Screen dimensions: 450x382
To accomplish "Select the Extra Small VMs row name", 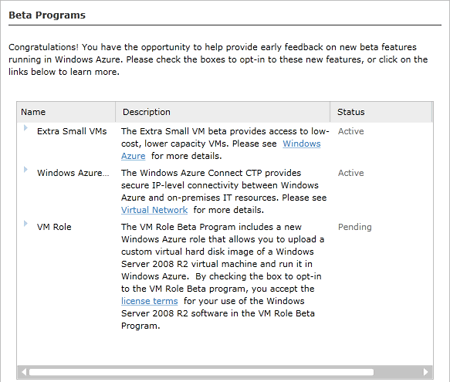I will (72, 131).
